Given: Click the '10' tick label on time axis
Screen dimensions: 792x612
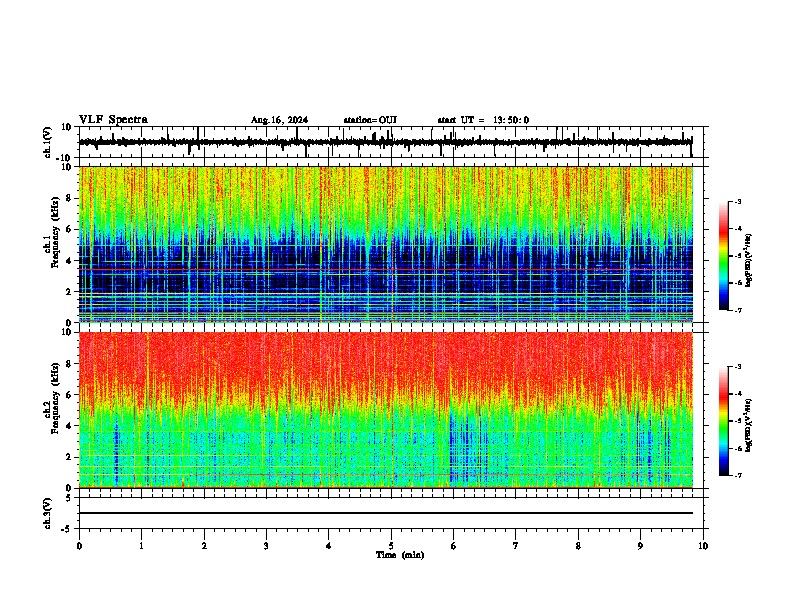Looking at the screenshot, I should [703, 546].
